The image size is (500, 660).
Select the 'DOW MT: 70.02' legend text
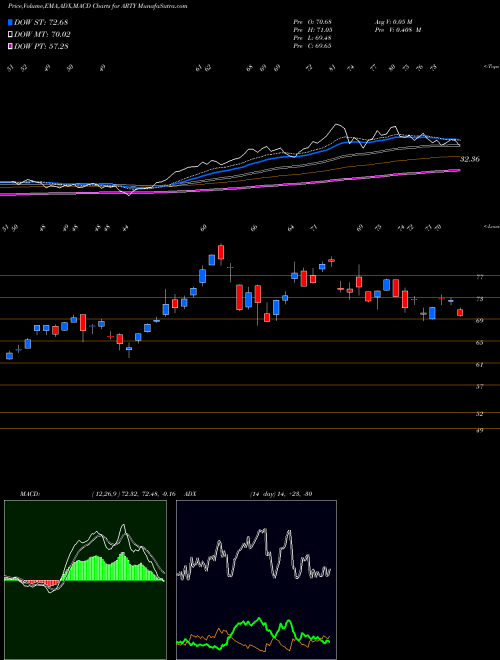[x=42, y=35]
